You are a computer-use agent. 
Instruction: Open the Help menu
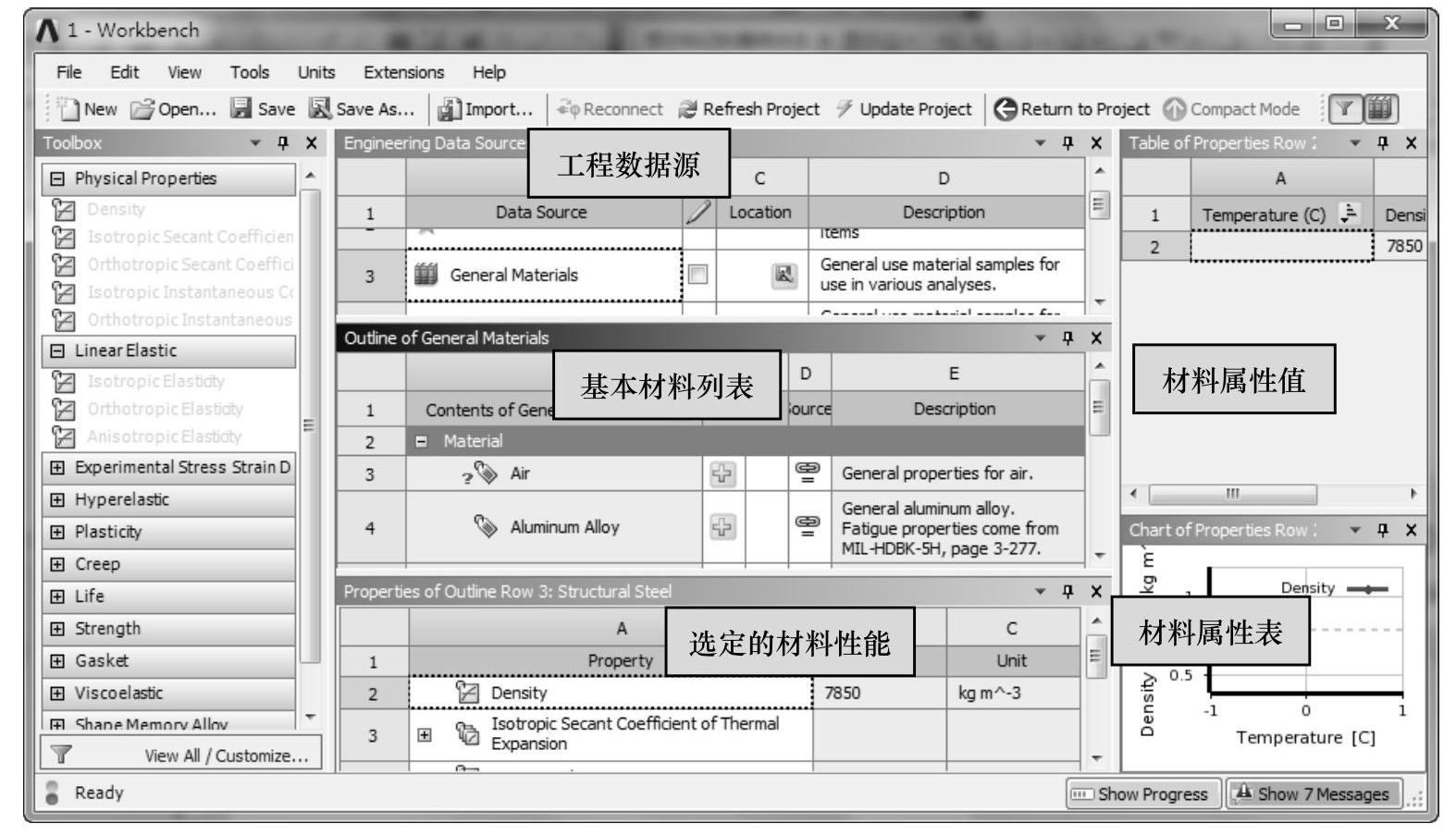(489, 72)
